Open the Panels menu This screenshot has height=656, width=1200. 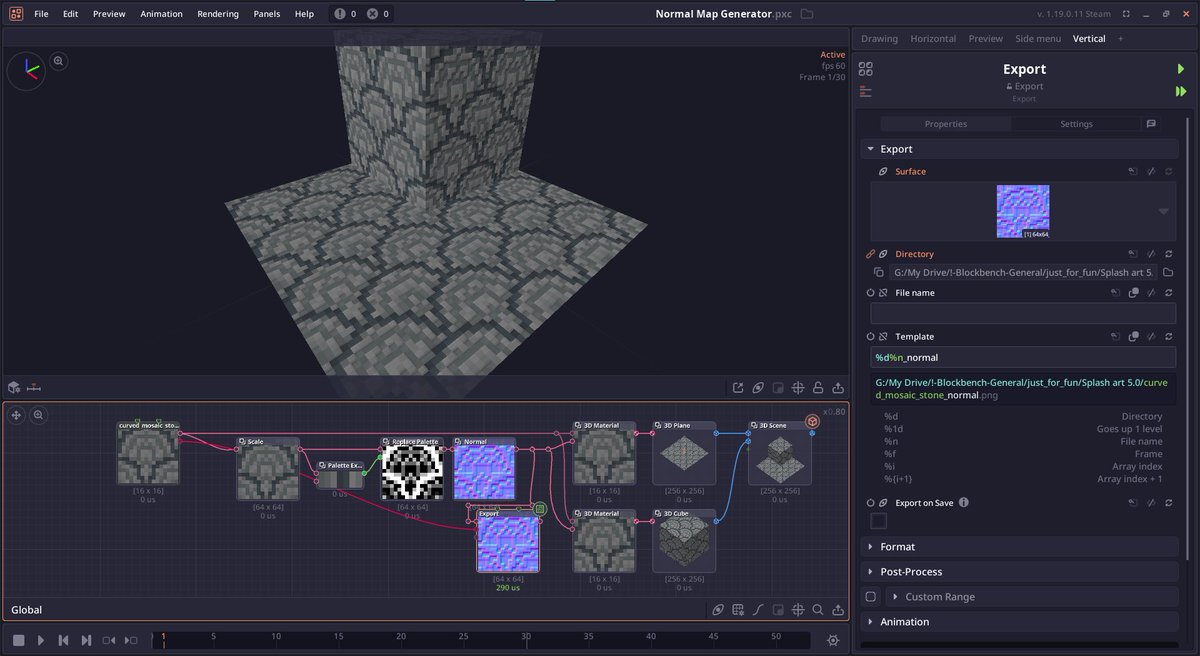267,14
